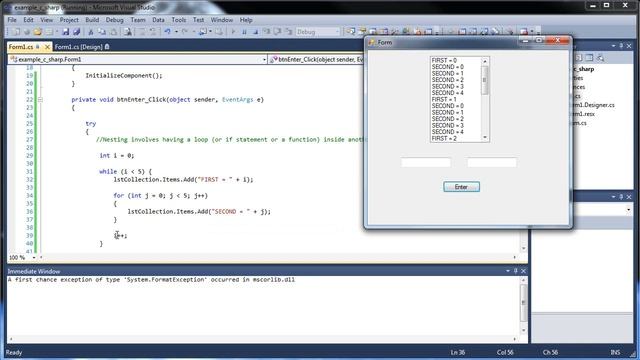Viewport: 640px width, 360px height.
Task: Click the Save All toolbar icon
Action: (x=76, y=32)
